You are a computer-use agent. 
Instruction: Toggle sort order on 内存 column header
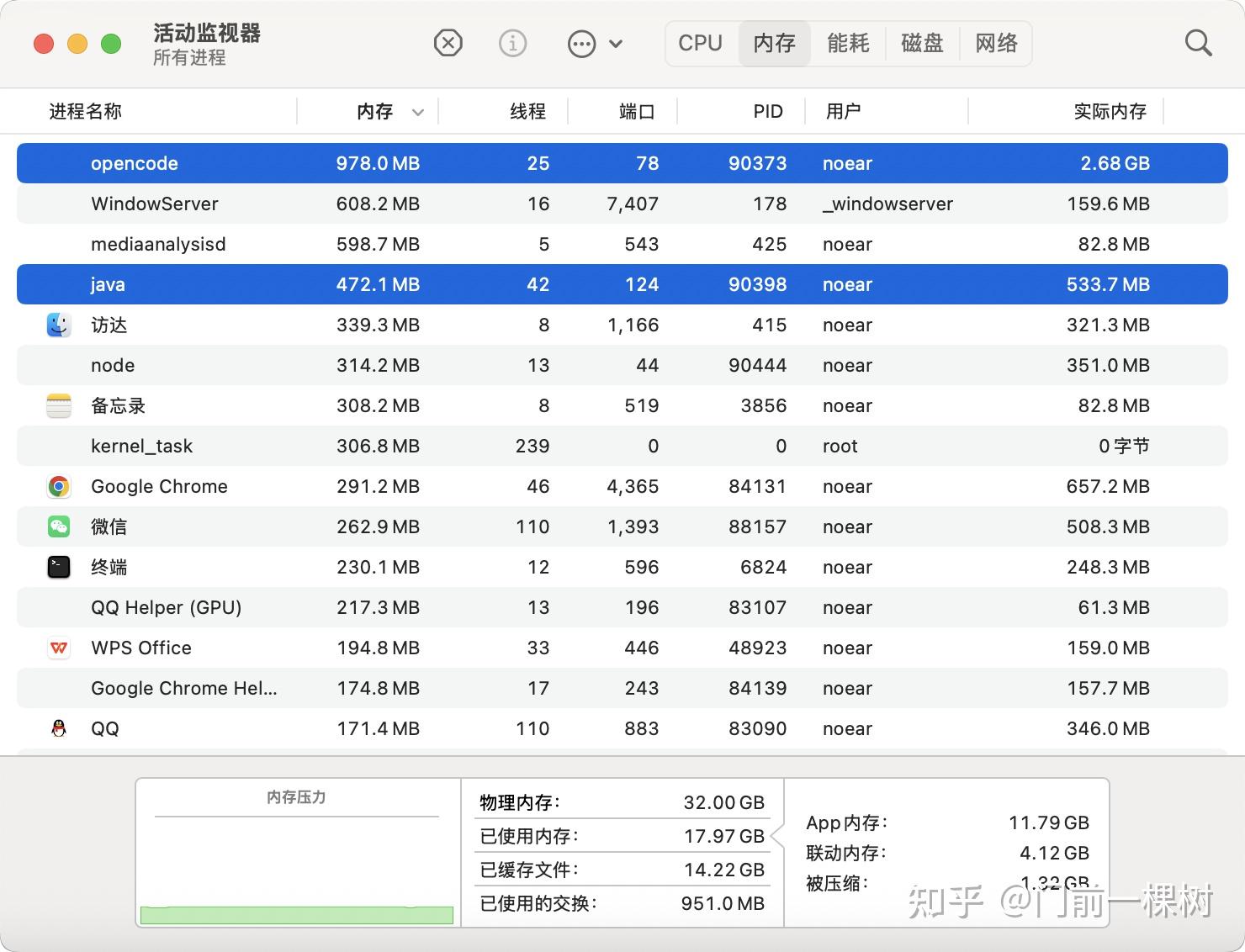pos(368,111)
